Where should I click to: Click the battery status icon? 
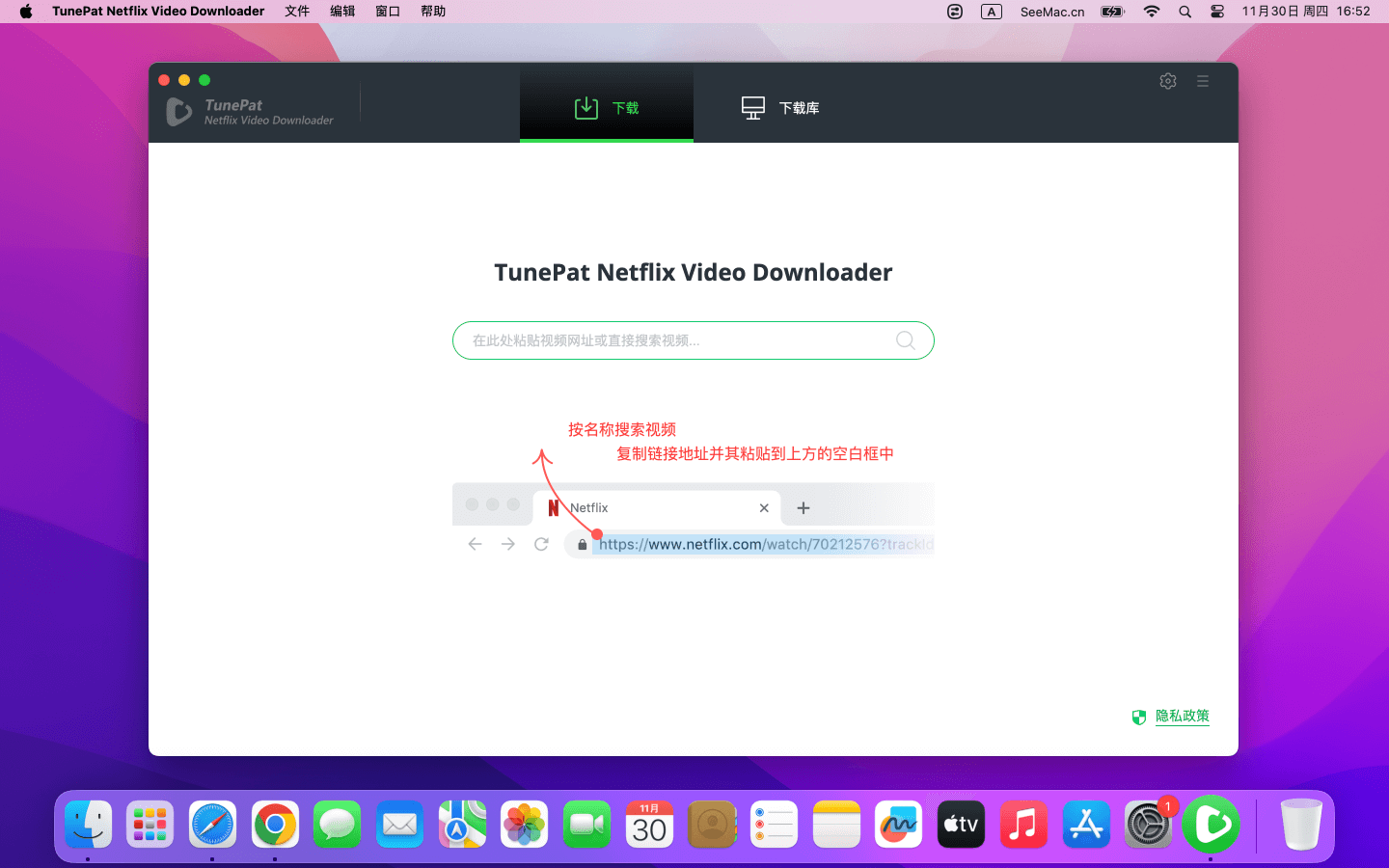(1113, 12)
